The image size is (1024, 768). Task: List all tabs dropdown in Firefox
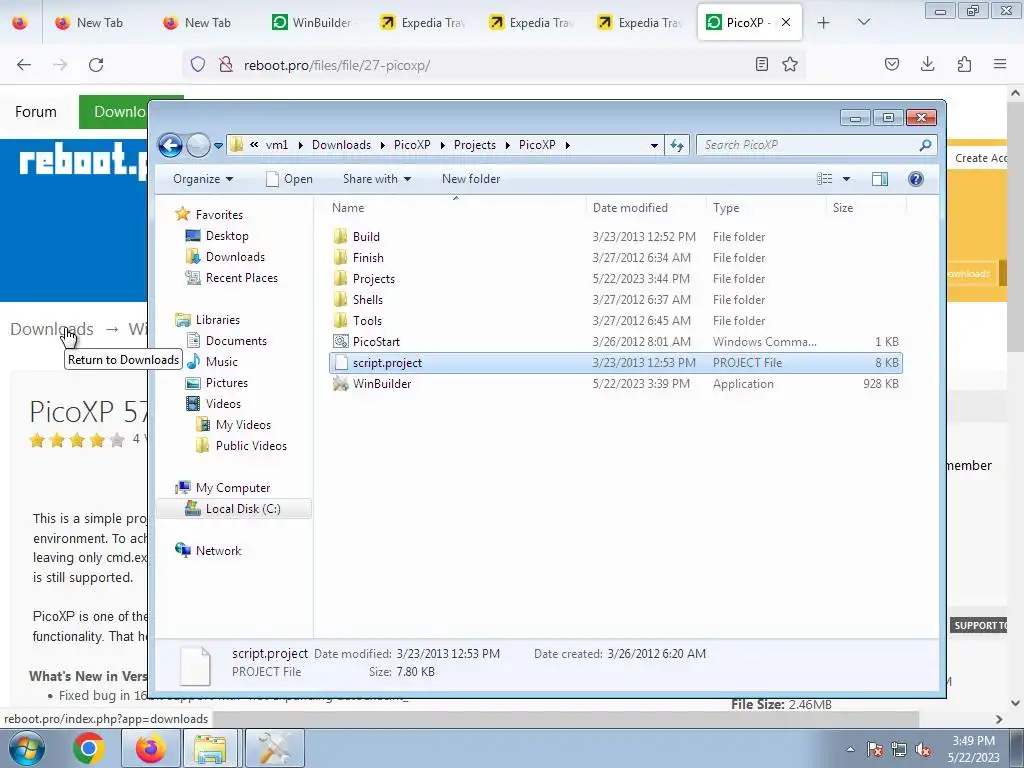pos(863,22)
